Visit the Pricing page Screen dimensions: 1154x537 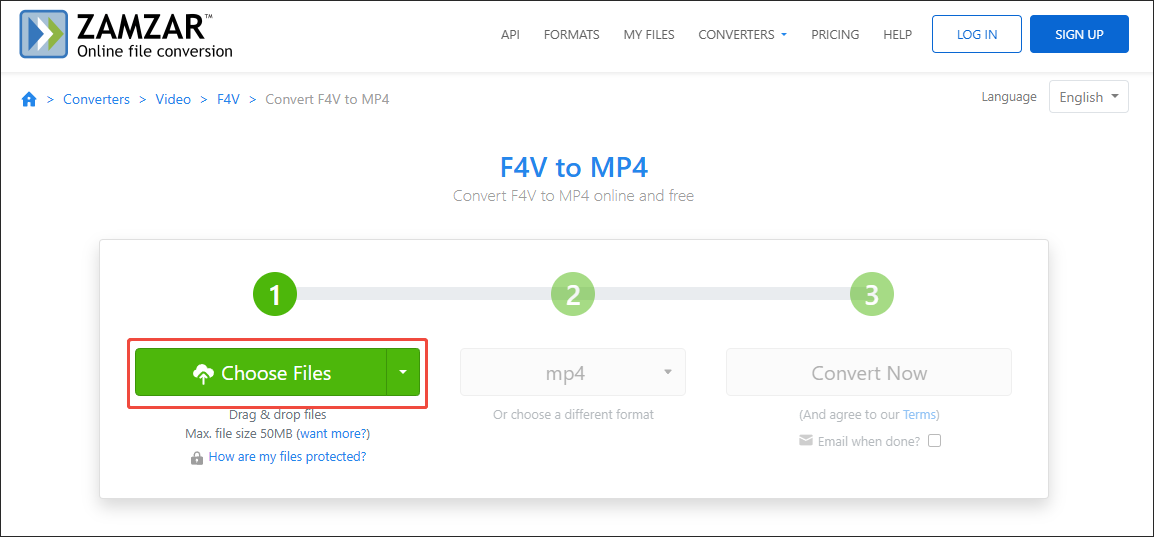(835, 35)
